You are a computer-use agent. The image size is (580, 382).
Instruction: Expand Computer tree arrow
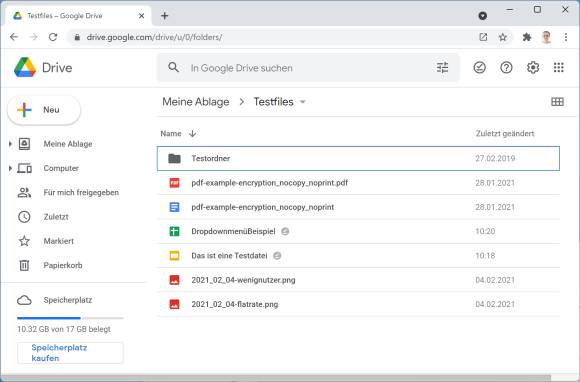10,168
